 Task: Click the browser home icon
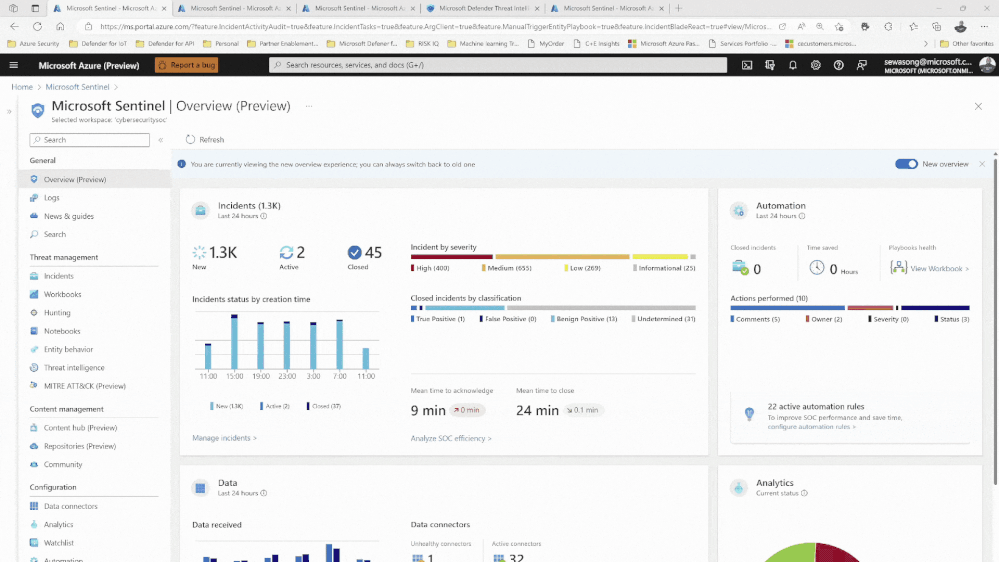60,27
